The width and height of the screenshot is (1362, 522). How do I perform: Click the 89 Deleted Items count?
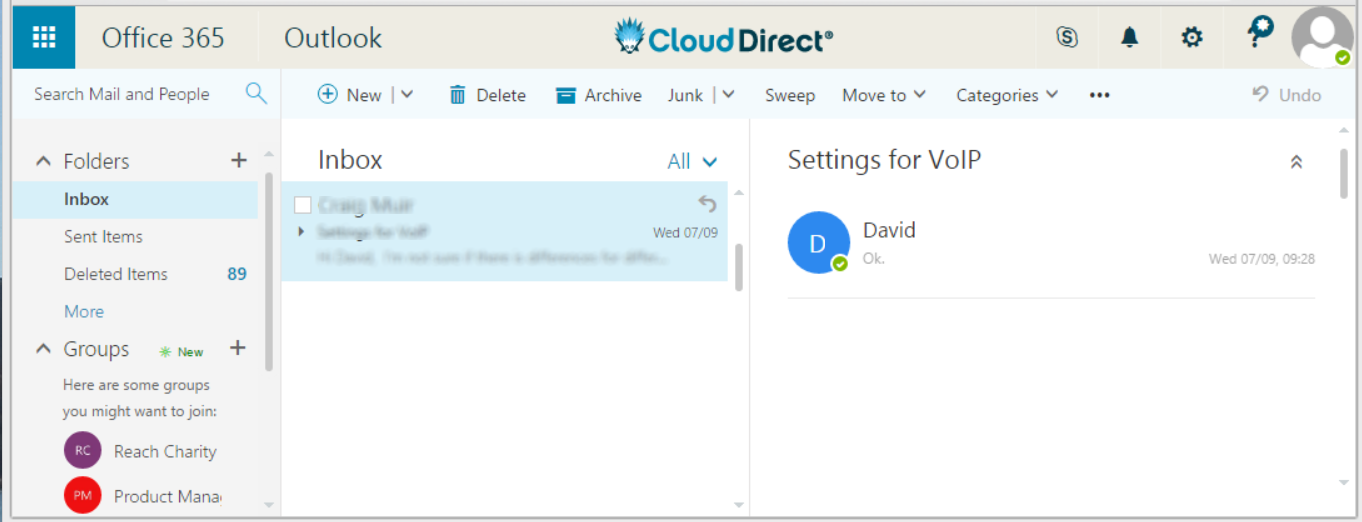point(237,274)
